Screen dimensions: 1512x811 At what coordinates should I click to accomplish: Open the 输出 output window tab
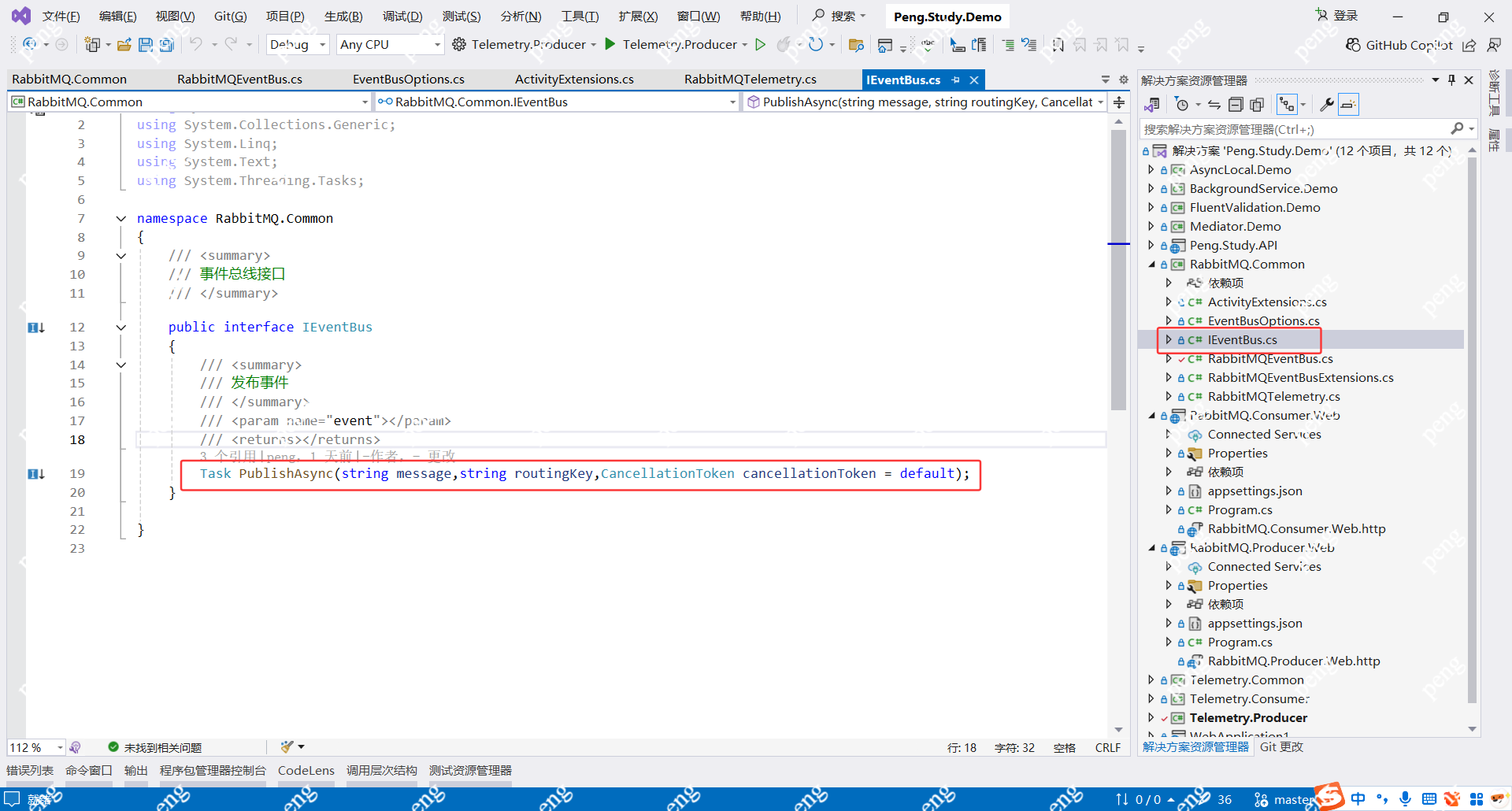pos(136,771)
